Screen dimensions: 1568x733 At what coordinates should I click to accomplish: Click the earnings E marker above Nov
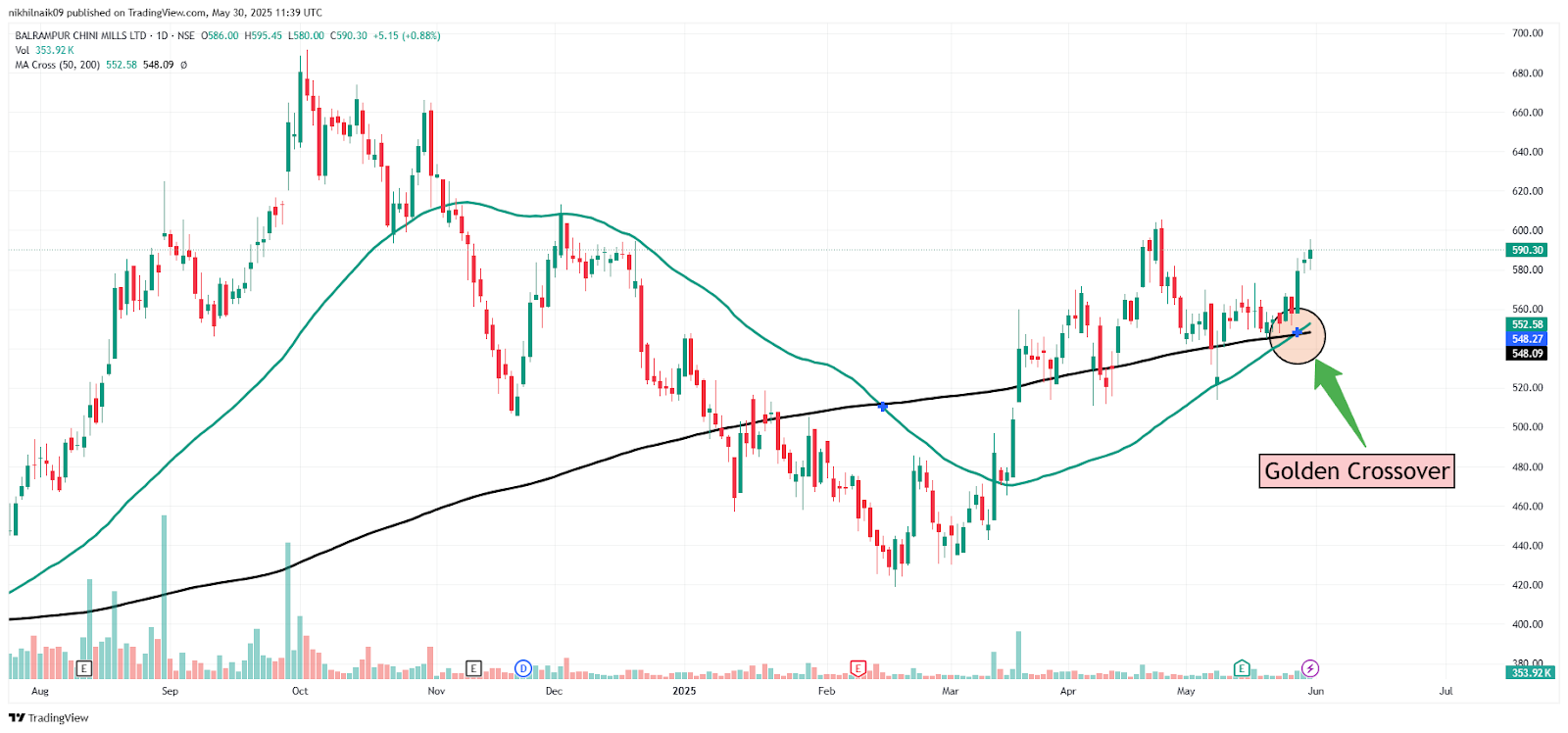(473, 668)
